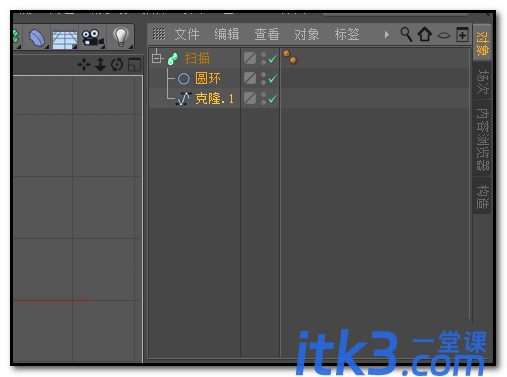The height and width of the screenshot is (377, 507).
Task: Disable 克隆.1 with the green checkmark
Action: click(x=273, y=99)
